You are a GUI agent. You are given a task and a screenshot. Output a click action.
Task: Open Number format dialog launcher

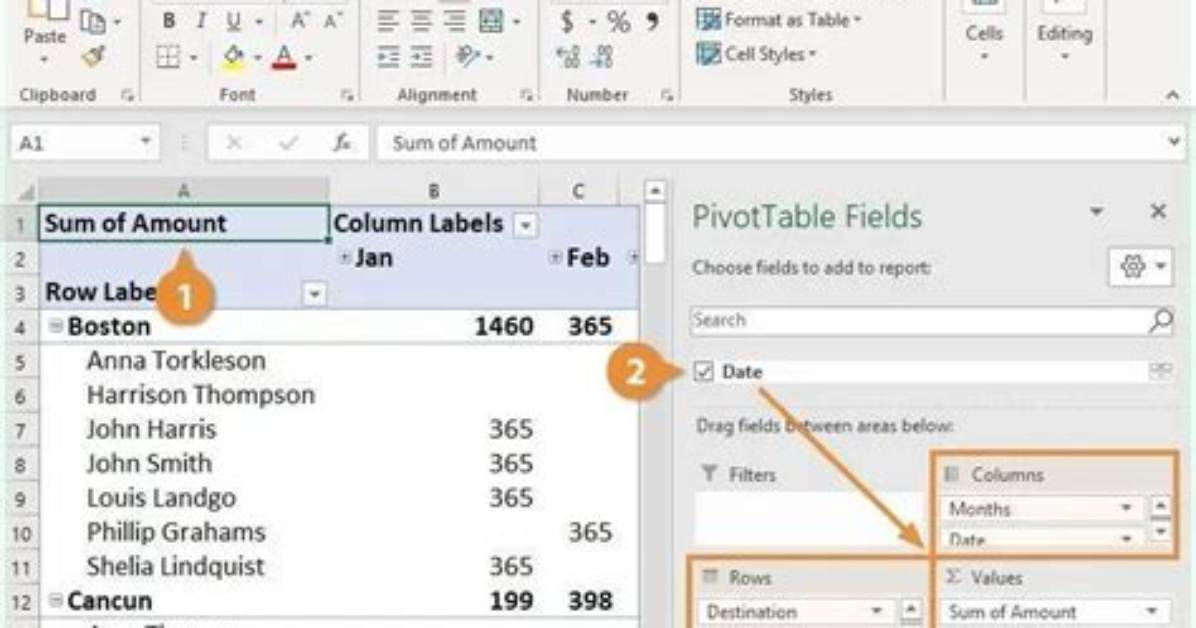[x=667, y=95]
